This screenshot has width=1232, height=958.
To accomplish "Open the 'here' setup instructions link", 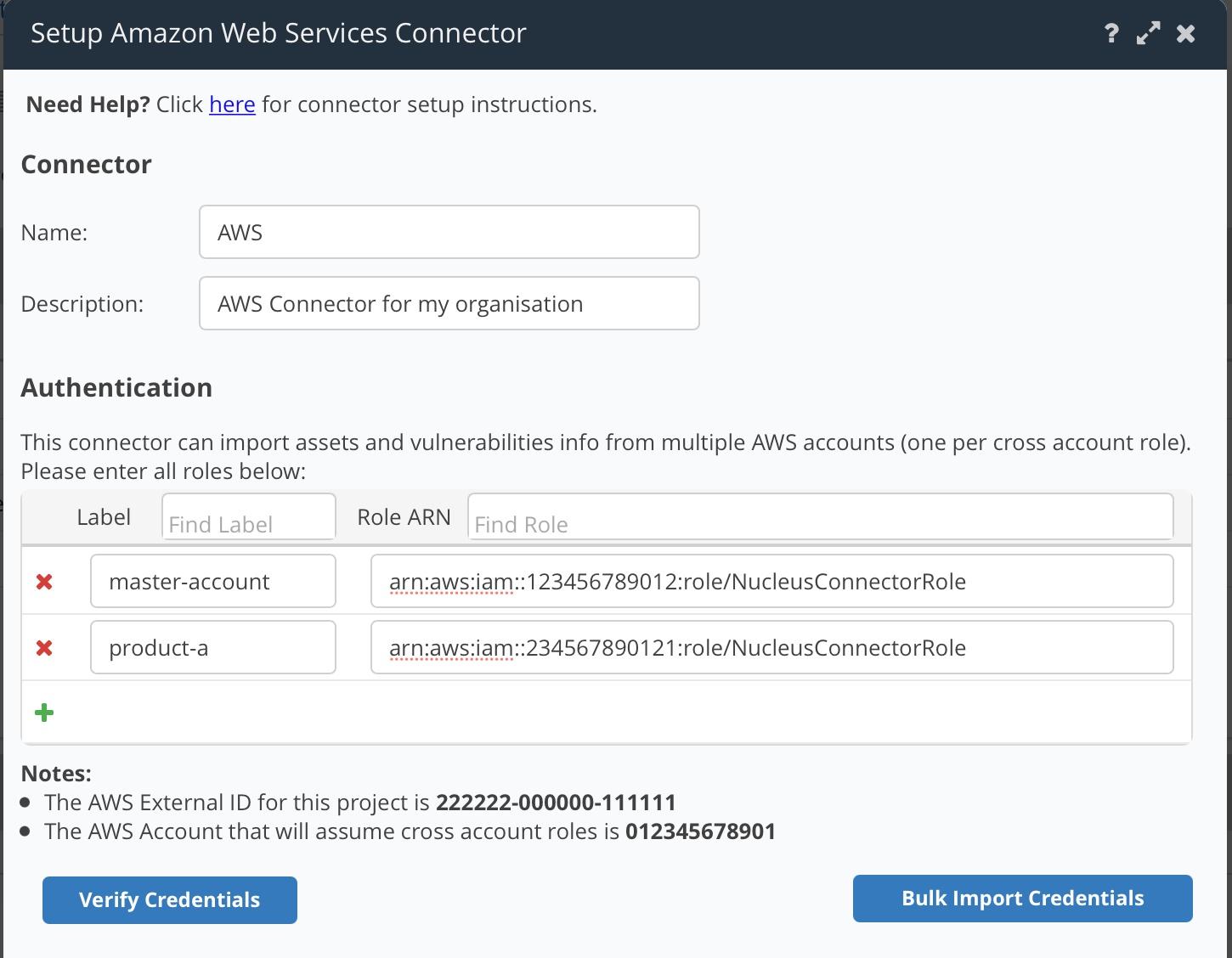I will (232, 104).
